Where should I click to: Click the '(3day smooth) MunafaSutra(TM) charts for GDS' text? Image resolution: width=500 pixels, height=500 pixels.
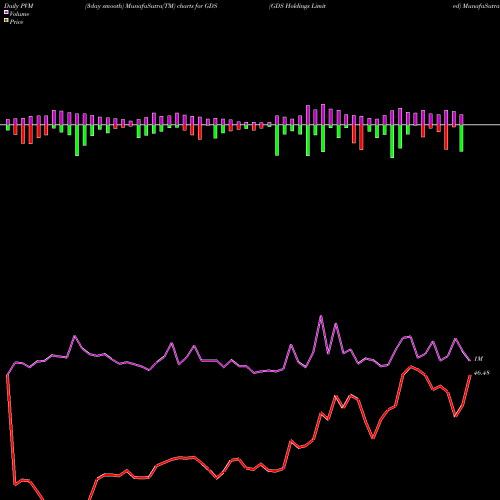pos(151,6)
